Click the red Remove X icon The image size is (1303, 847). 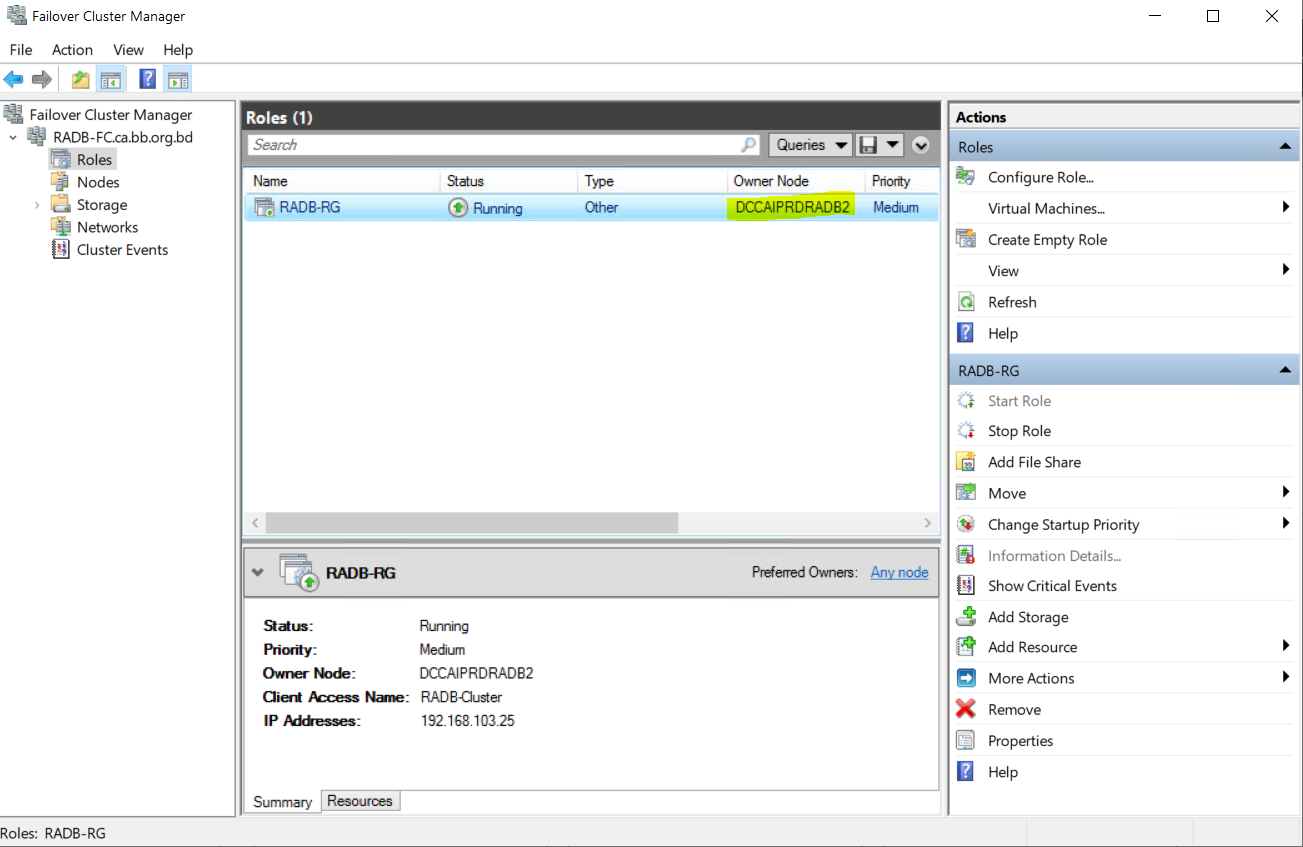[x=966, y=709]
